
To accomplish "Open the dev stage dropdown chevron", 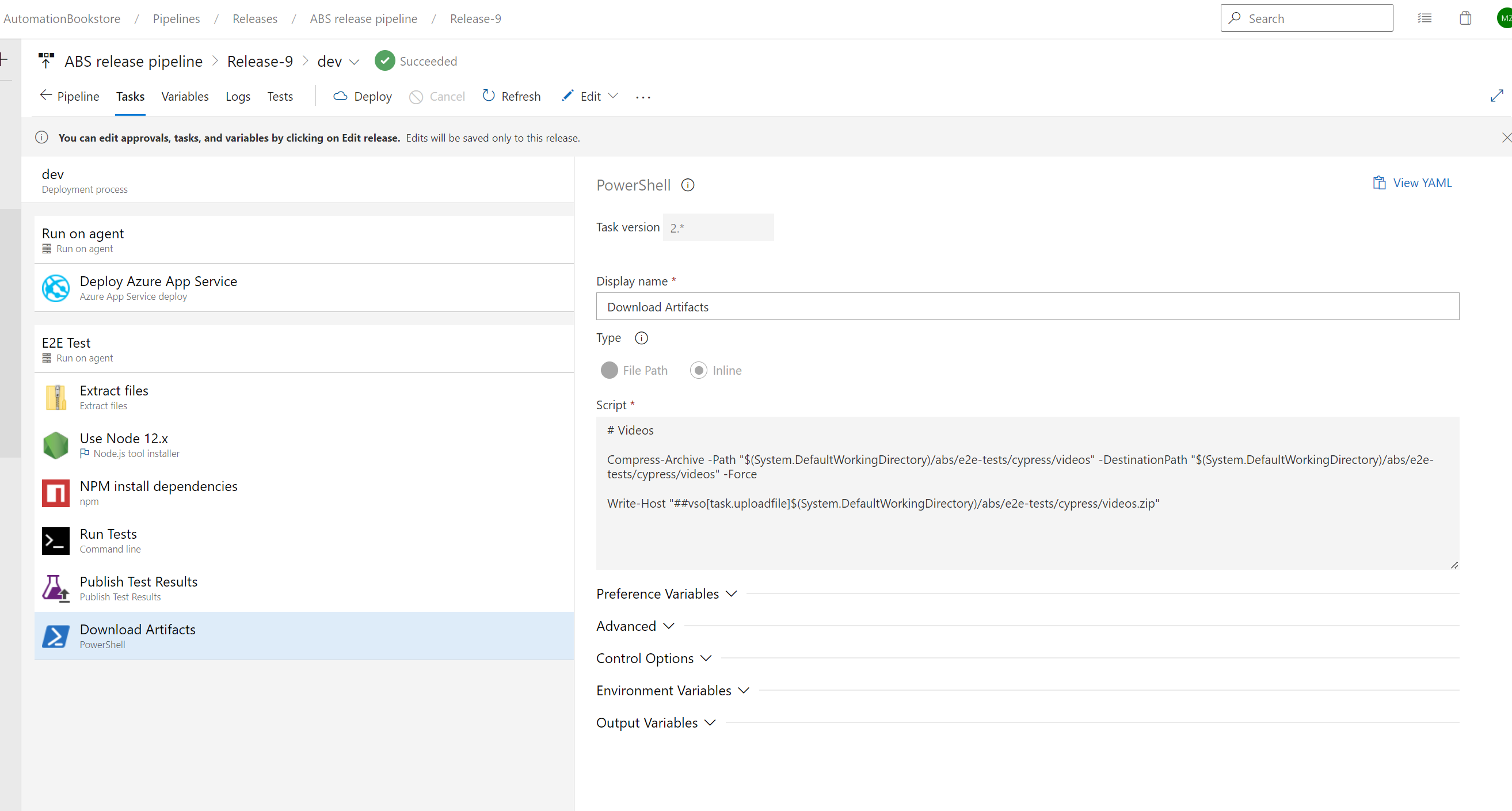I will click(x=354, y=62).
